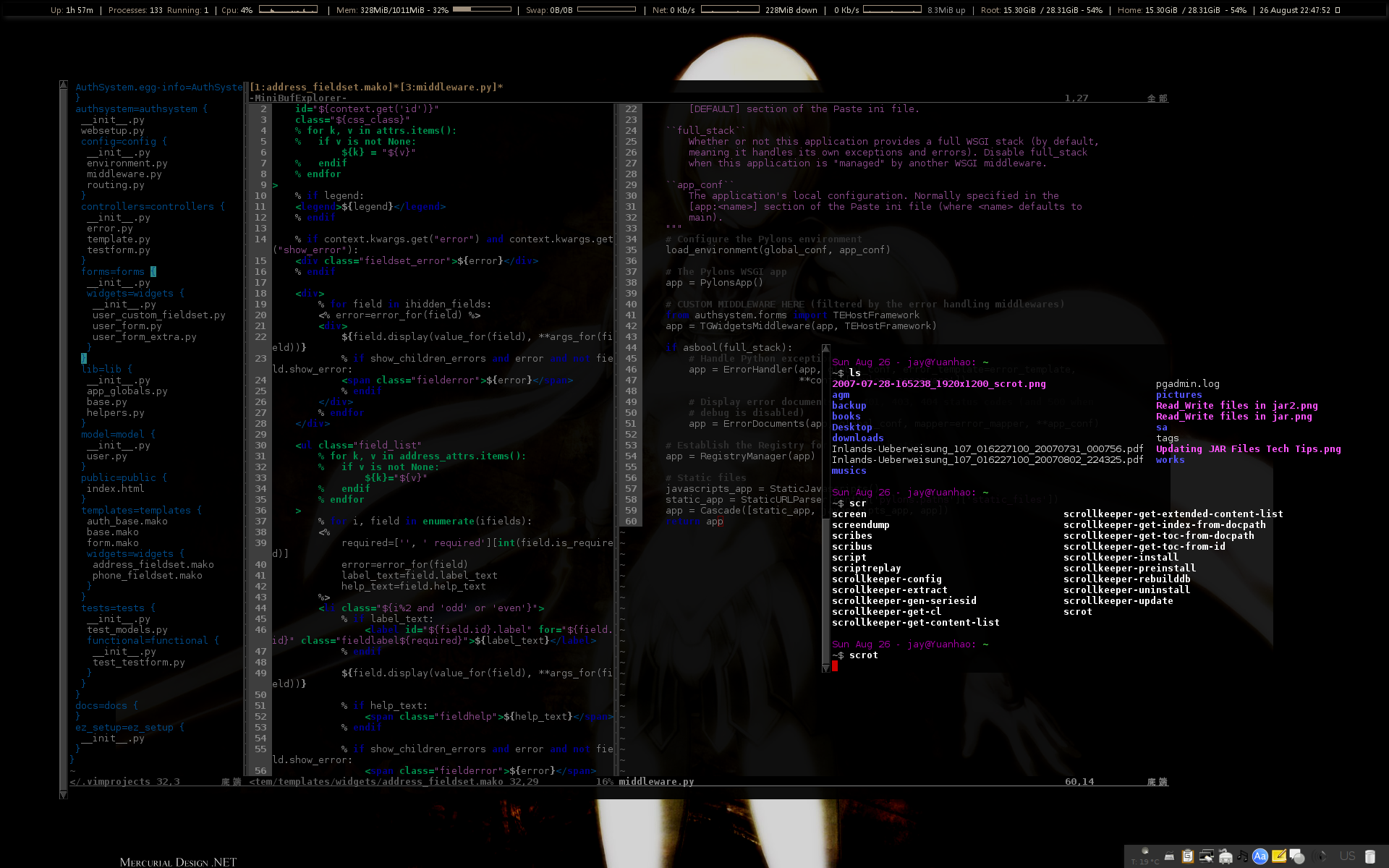Click the downloads directory in terminal listing
Screen dimensions: 1389x868
pyautogui.click(x=858, y=438)
